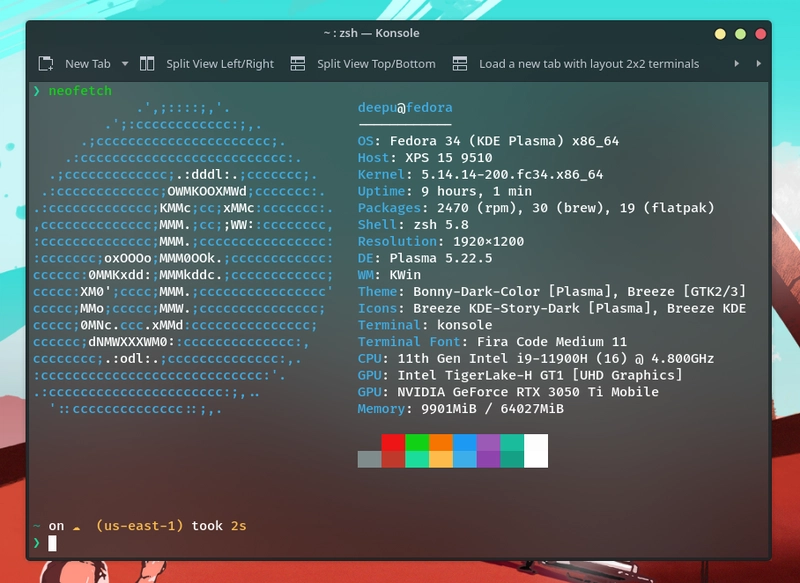Screen dimensions: 800x583
Task: Expand the first toolbar overflow arrow
Action: coord(737,64)
